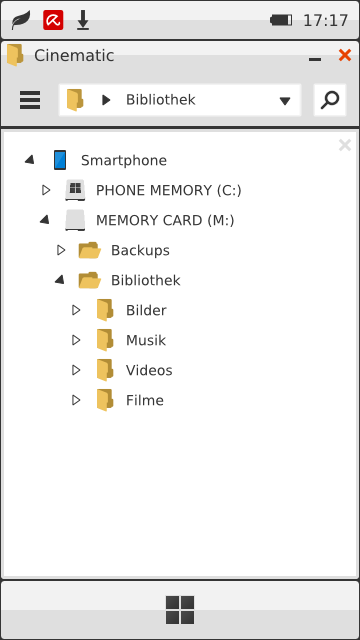Select the Videos folder
360x640 pixels.
(x=149, y=370)
